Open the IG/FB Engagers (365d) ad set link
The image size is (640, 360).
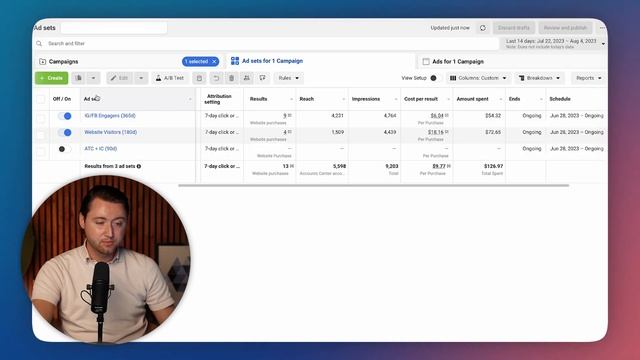click(110, 116)
